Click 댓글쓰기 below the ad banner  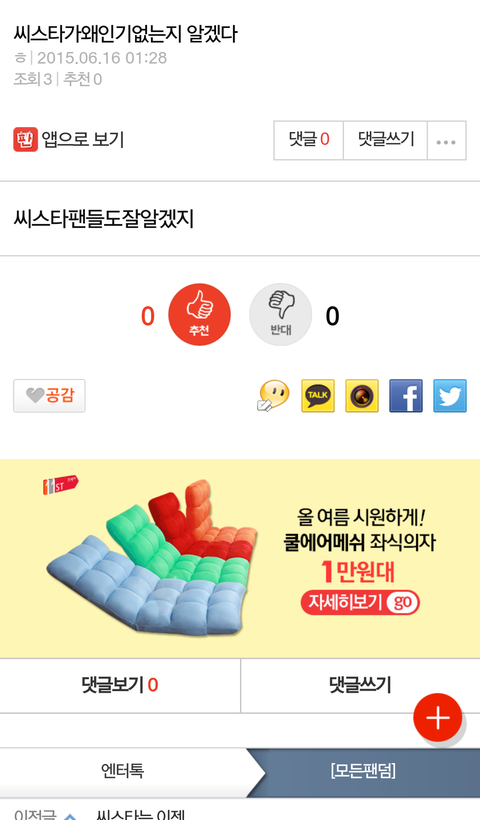(360, 685)
